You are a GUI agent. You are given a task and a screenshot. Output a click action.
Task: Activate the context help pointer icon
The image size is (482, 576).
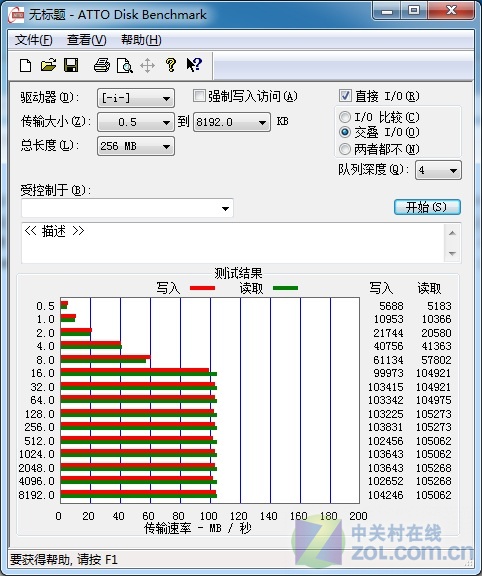click(194, 65)
